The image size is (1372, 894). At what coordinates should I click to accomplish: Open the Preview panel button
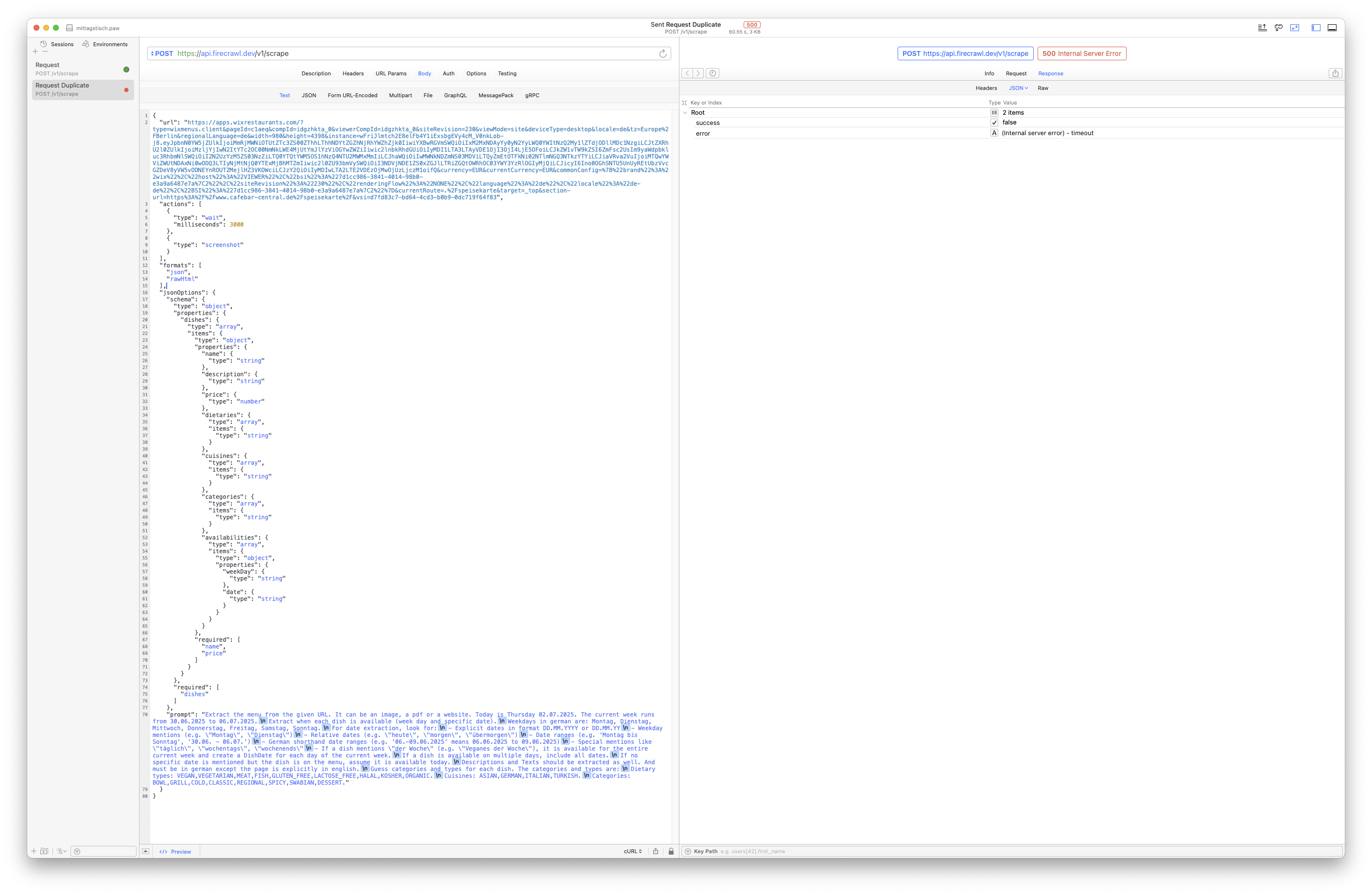[175, 851]
